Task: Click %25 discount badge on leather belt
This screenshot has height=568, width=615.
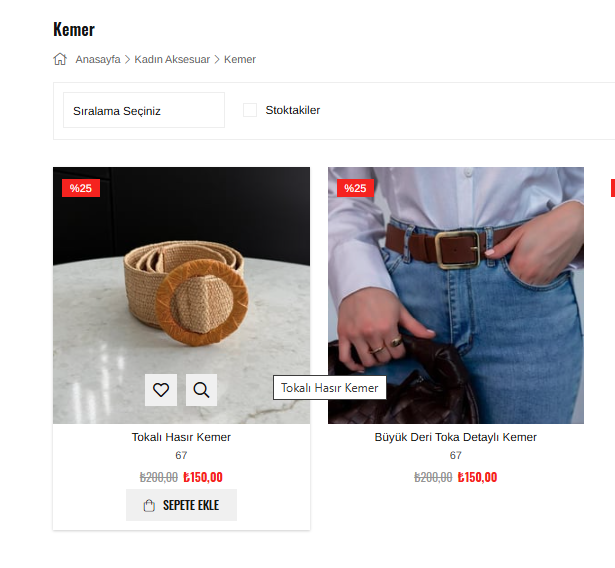Action: (x=355, y=188)
